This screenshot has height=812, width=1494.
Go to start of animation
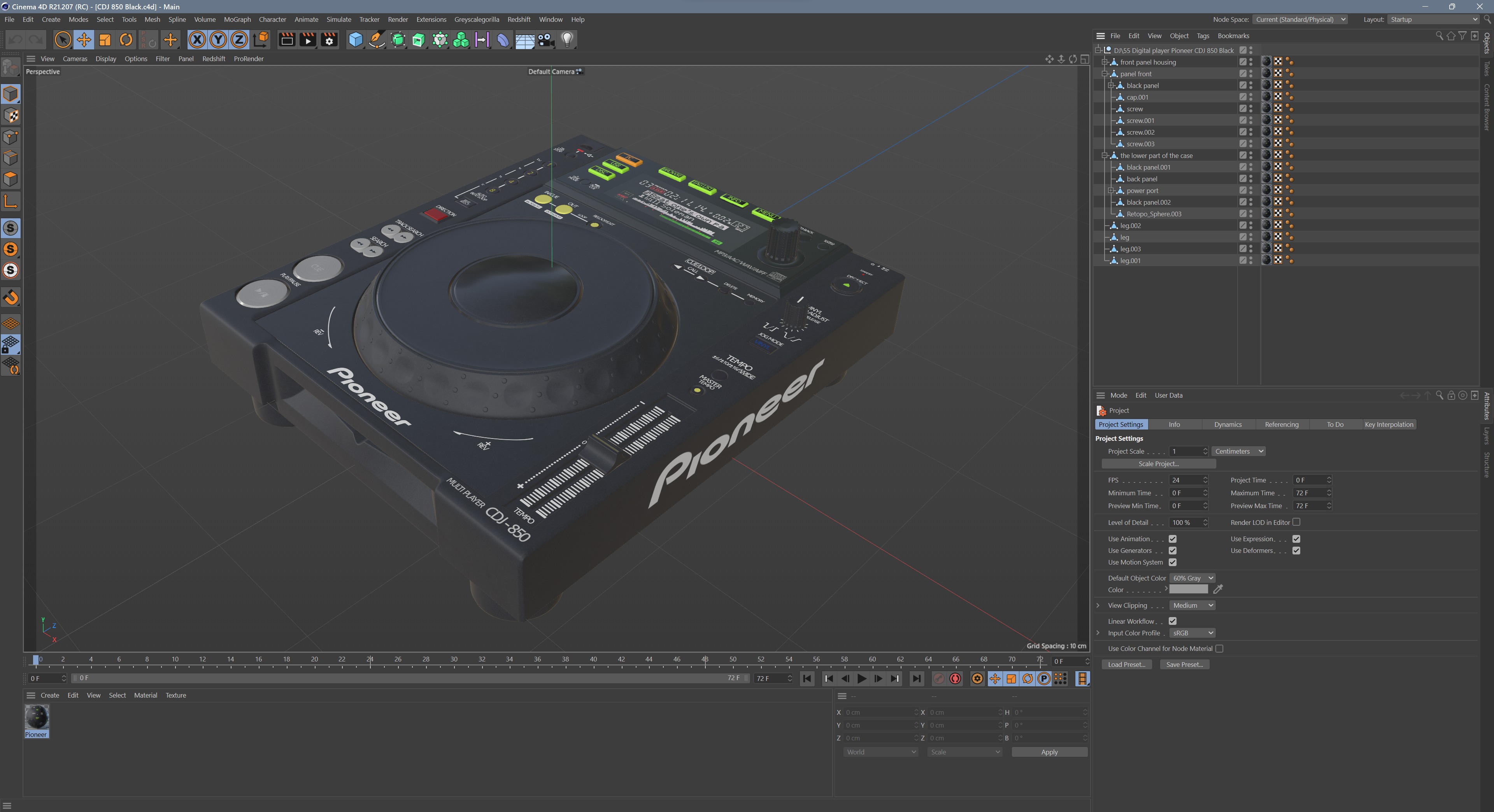[x=807, y=679]
